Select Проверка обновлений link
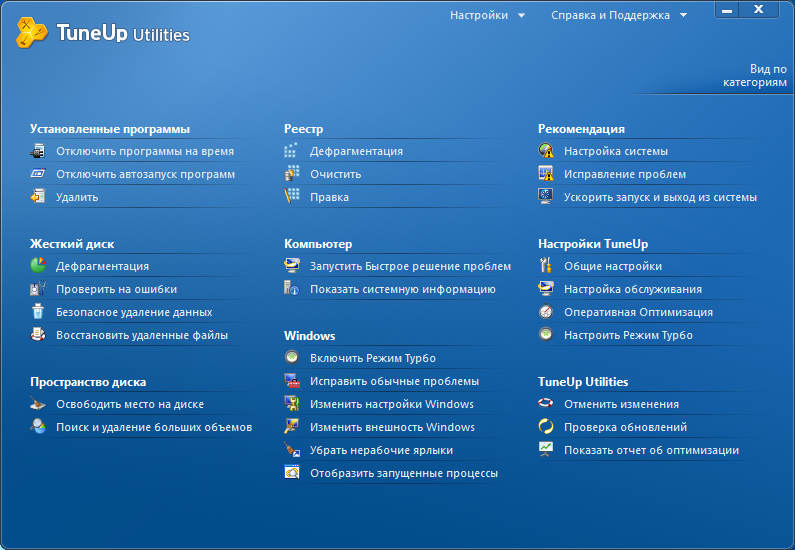The height and width of the screenshot is (550, 795). pos(626,427)
